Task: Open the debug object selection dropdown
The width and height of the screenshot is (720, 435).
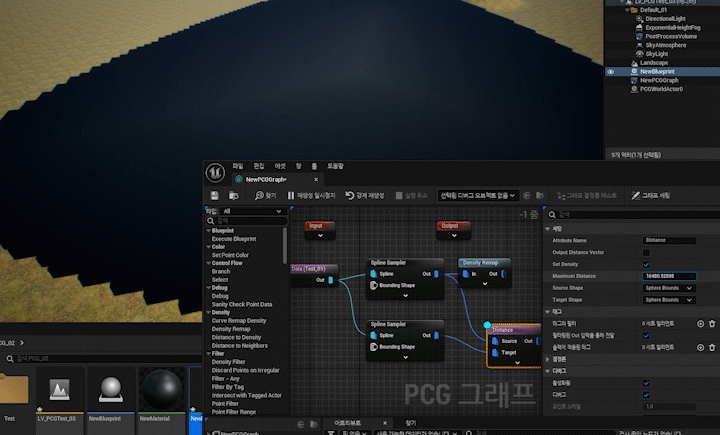Action: pos(478,196)
